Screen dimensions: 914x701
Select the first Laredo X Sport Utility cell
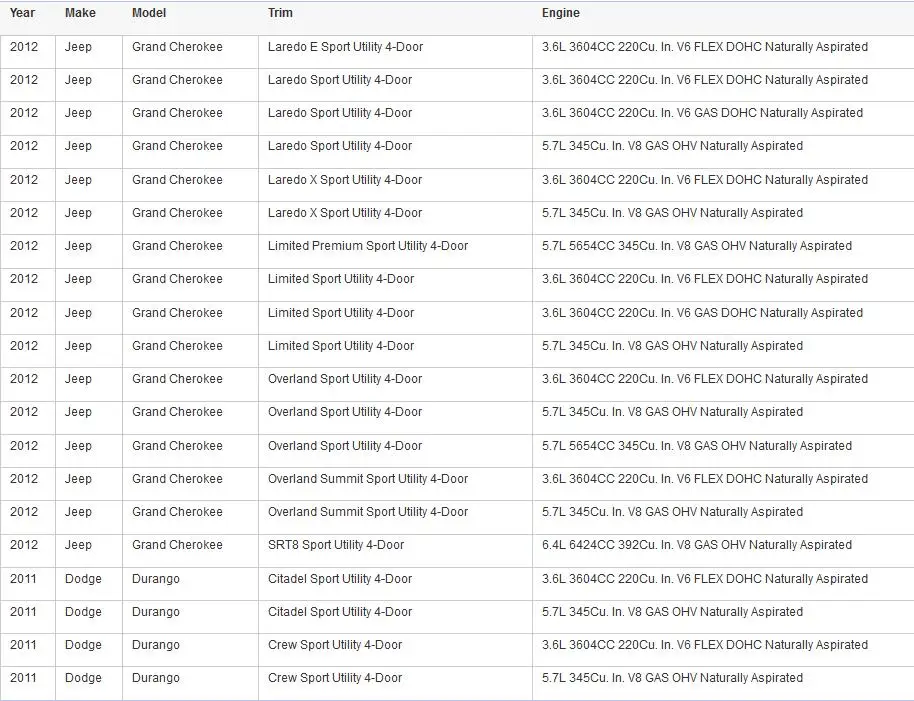[395, 185]
